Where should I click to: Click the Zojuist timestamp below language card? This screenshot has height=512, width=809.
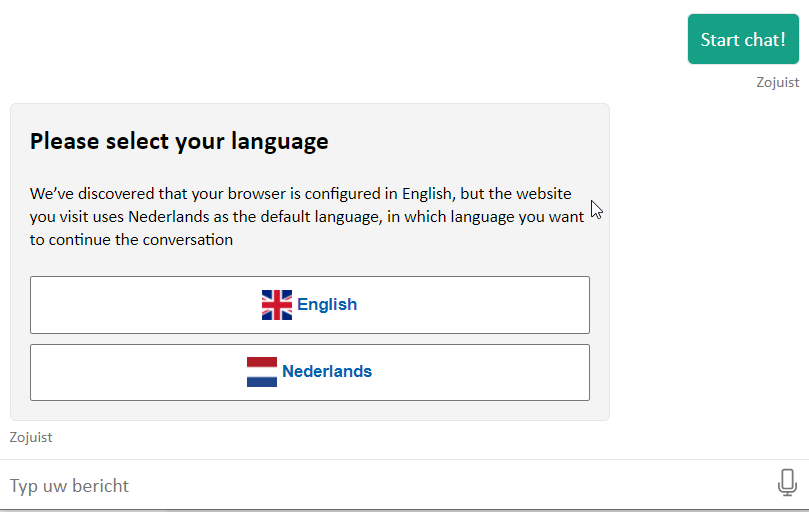click(31, 437)
